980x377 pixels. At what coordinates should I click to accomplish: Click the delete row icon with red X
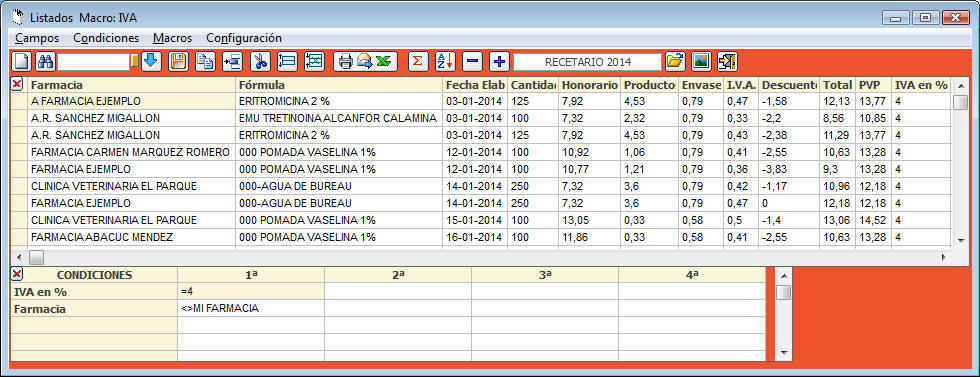tap(314, 61)
